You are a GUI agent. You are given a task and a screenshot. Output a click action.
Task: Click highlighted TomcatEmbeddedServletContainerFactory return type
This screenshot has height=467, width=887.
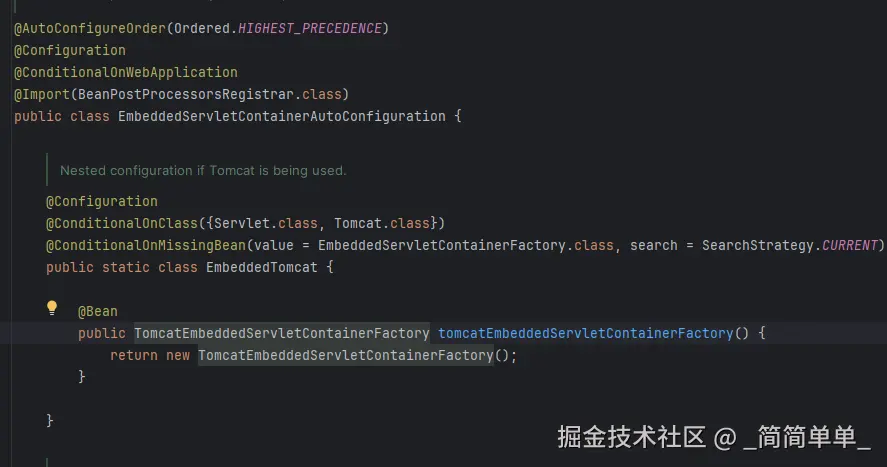click(x=281, y=333)
